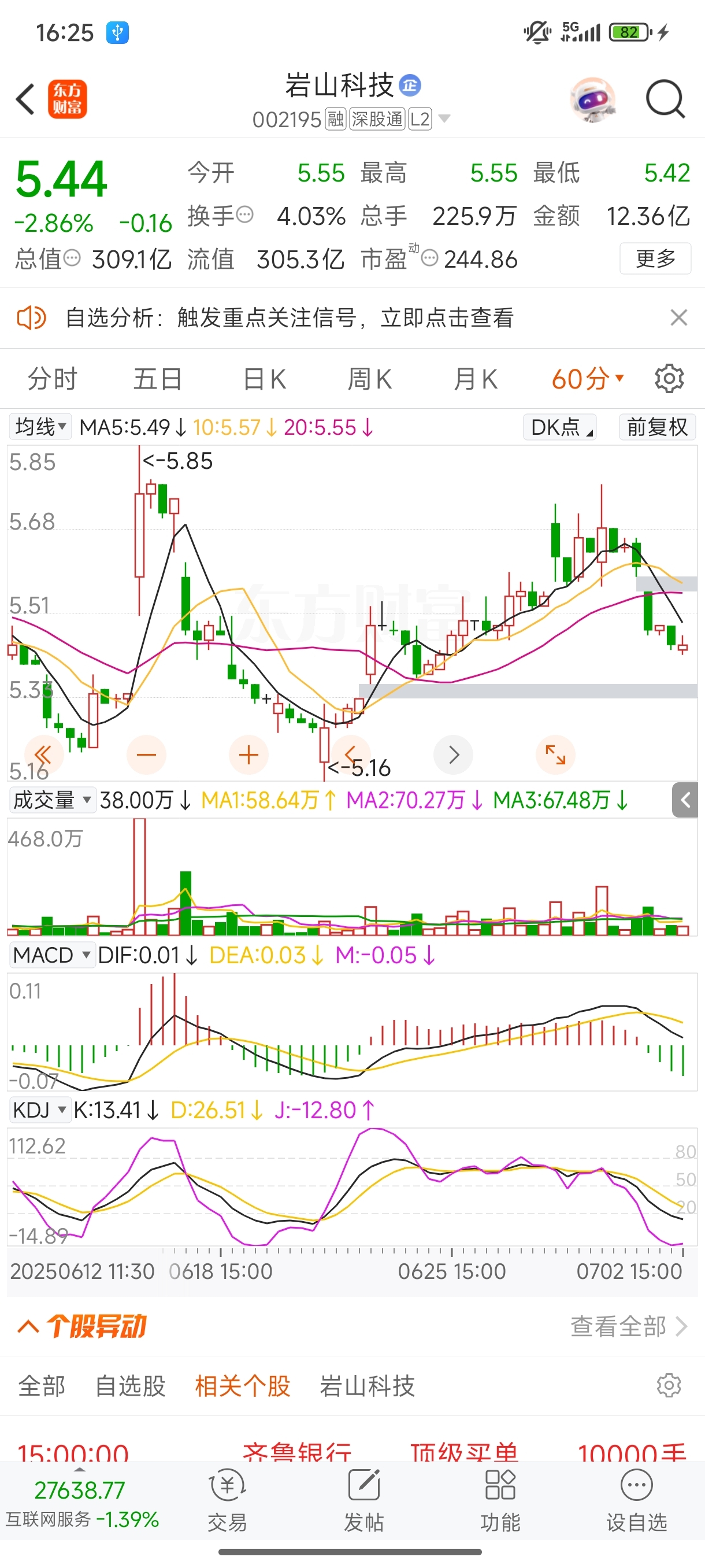Open the 东方财富 logo home icon
This screenshot has height=1568, width=705.
coord(68,99)
